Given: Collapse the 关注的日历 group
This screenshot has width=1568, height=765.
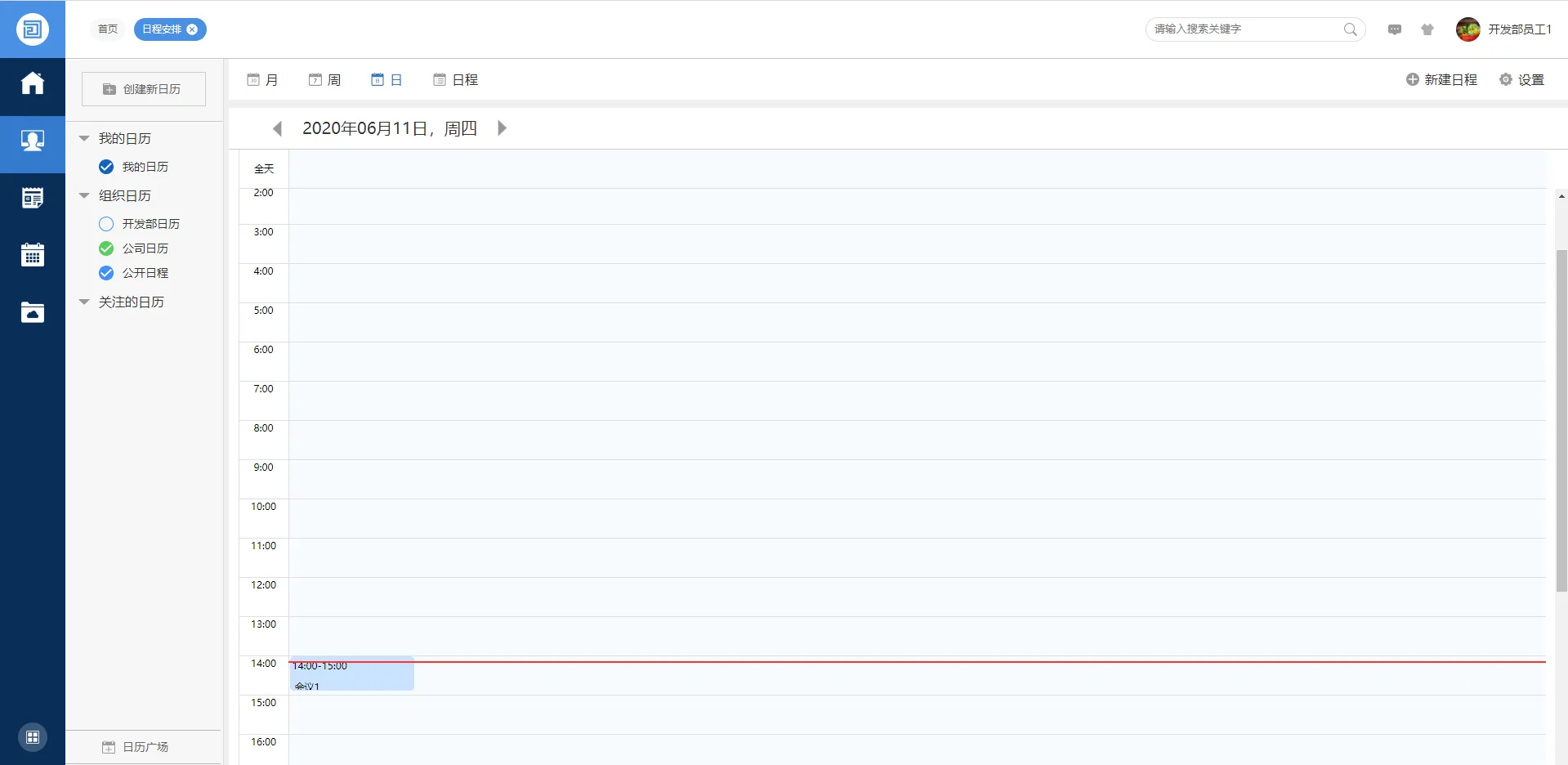Looking at the screenshot, I should (x=84, y=302).
